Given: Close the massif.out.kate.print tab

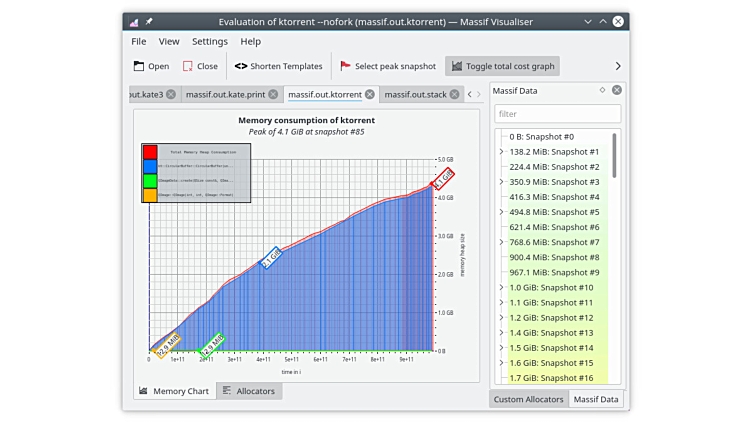Looking at the screenshot, I should (x=274, y=94).
